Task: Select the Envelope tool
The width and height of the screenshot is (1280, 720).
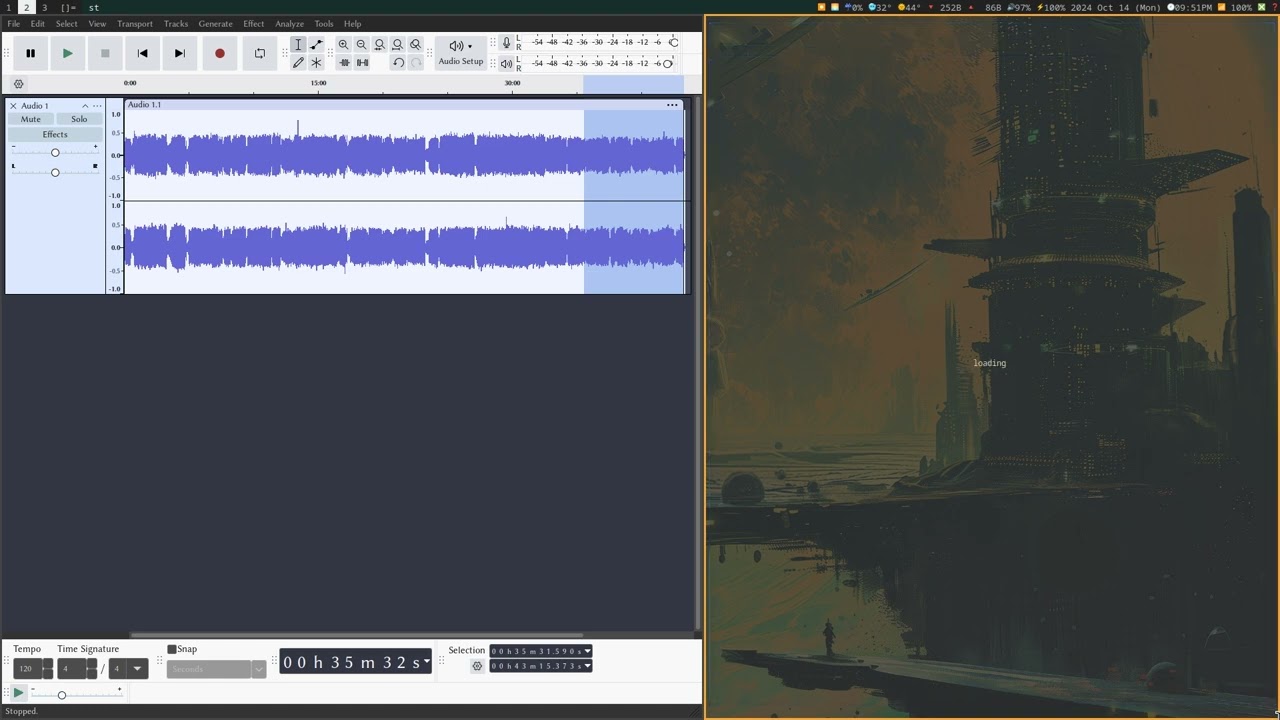Action: point(316,45)
